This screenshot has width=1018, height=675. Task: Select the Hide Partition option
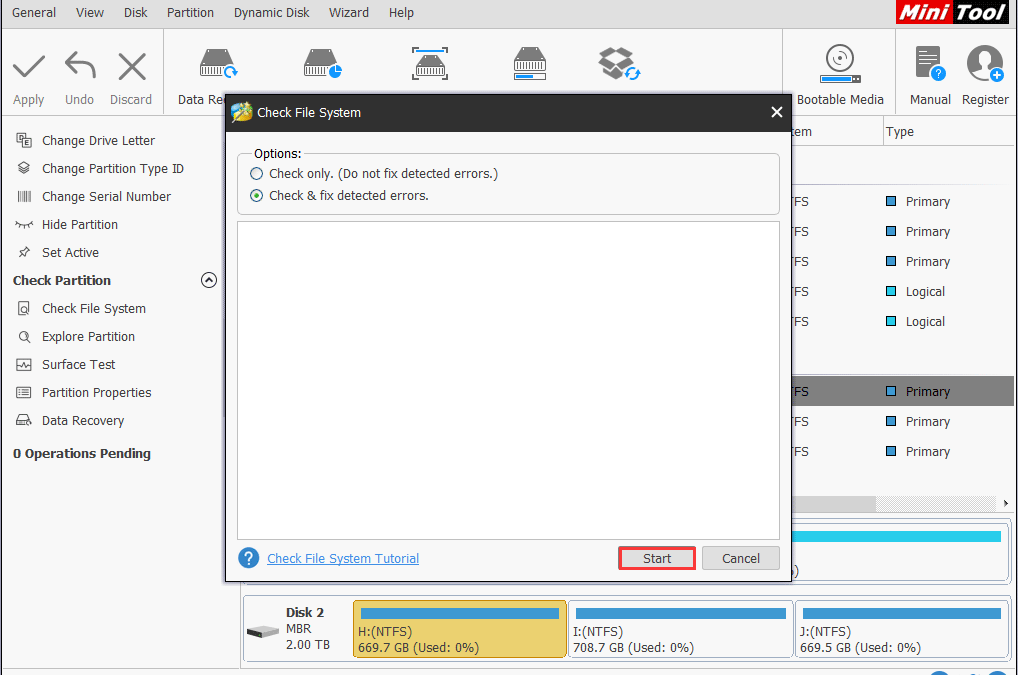[78, 224]
